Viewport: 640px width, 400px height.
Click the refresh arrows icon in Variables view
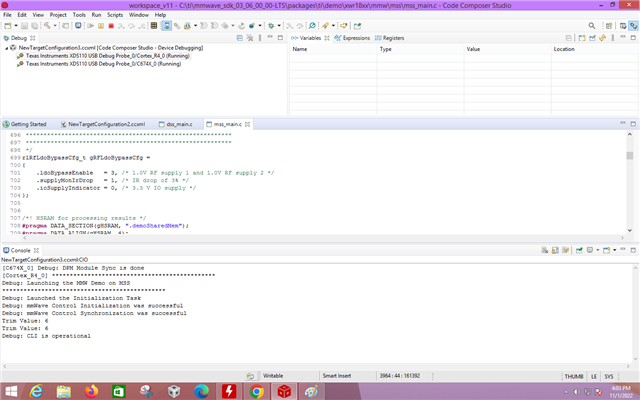click(x=602, y=38)
